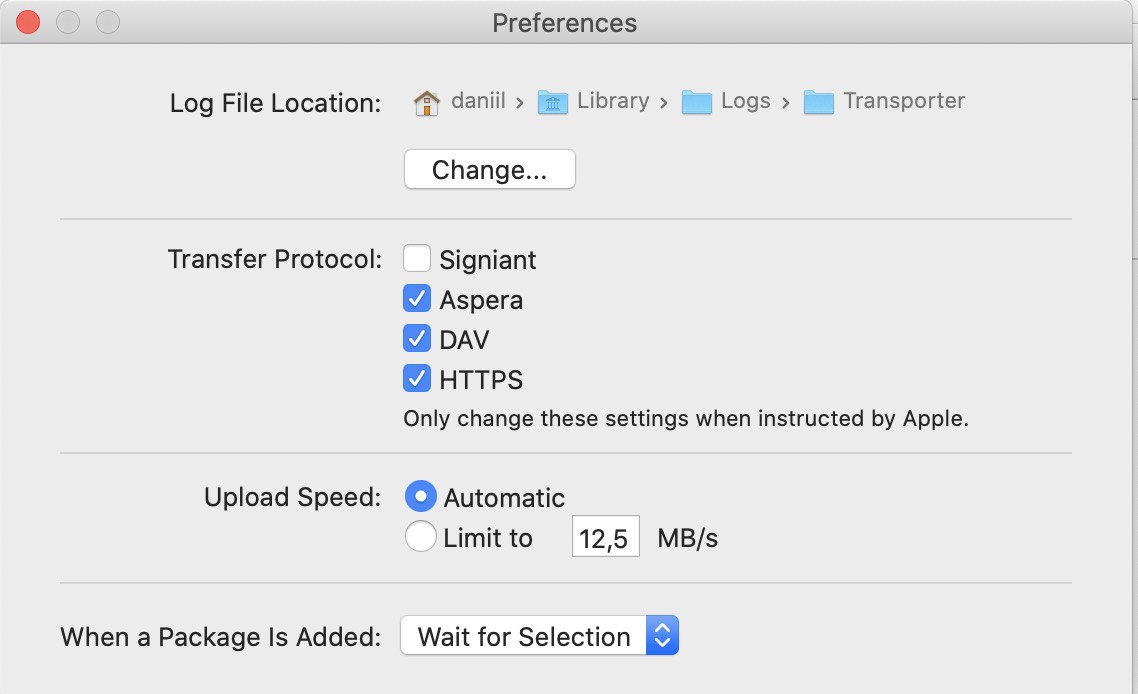Close the Preferences window

tap(28, 22)
